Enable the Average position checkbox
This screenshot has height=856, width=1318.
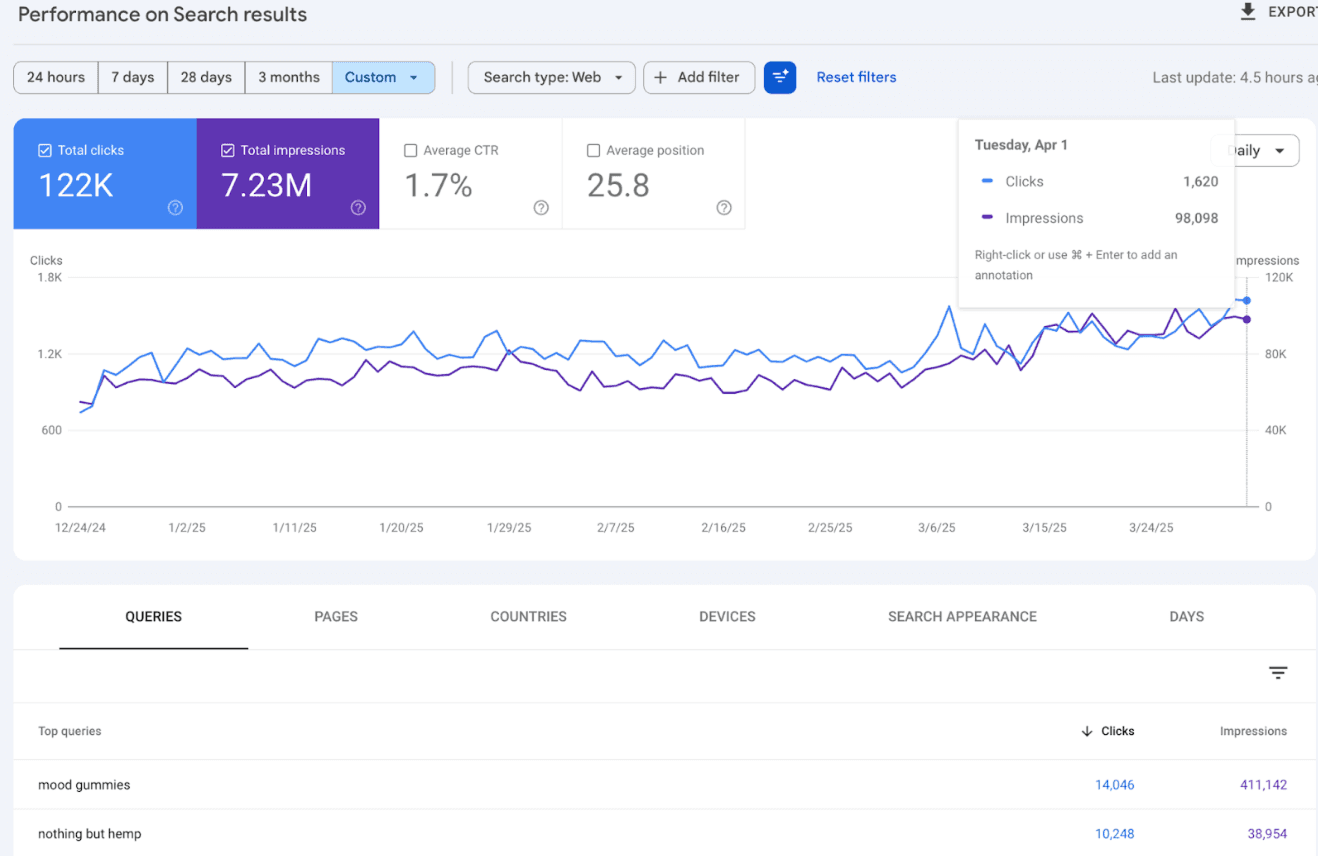[594, 151]
